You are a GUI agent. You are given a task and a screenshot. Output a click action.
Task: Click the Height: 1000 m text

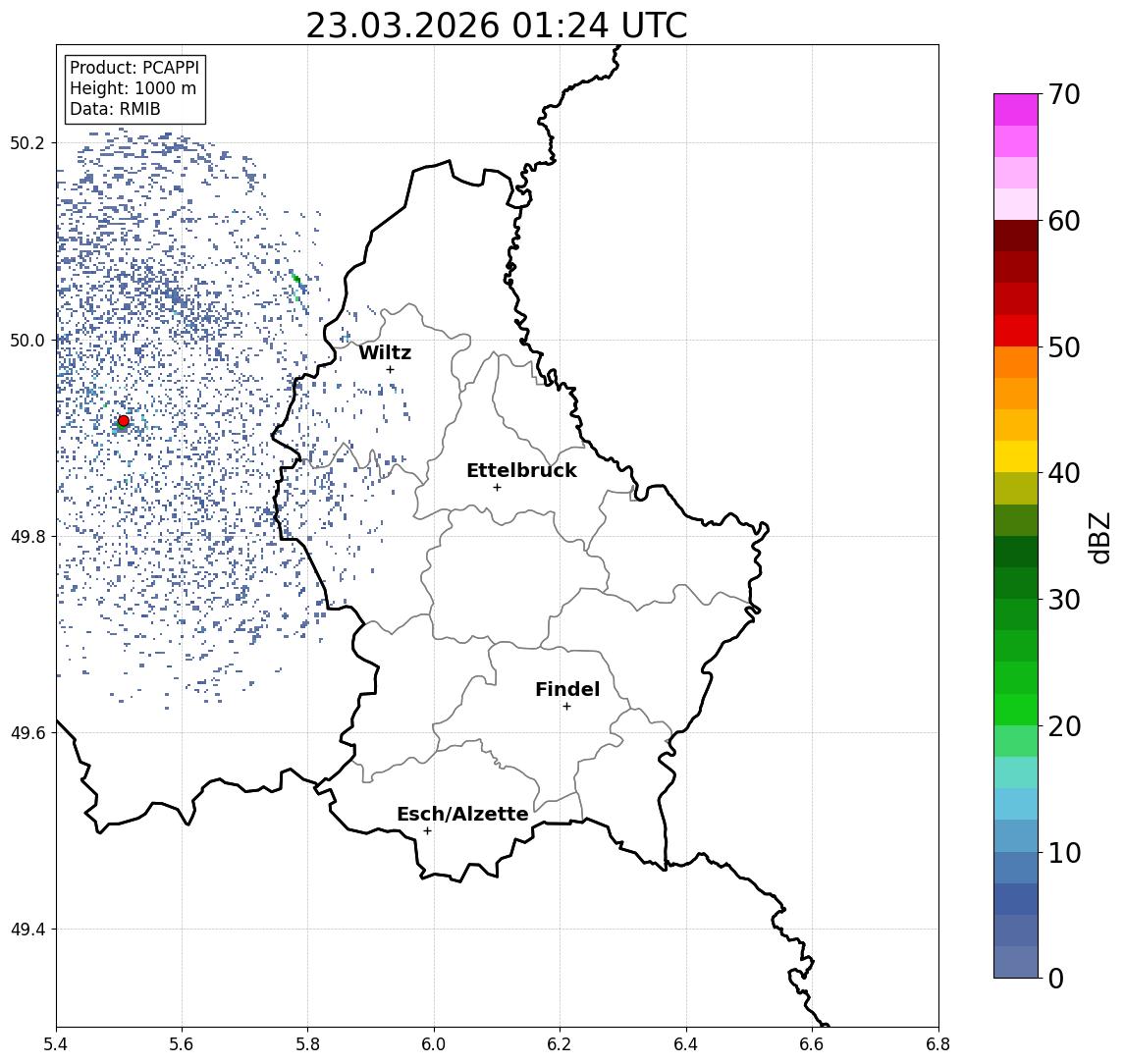point(133,88)
